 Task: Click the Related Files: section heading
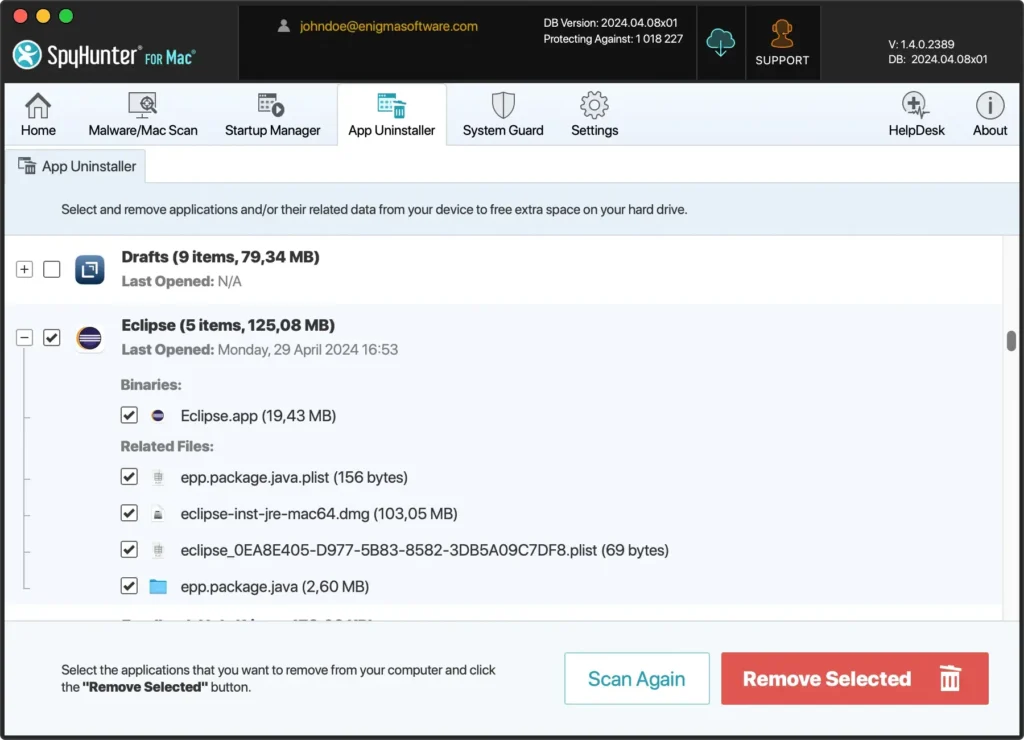167,447
